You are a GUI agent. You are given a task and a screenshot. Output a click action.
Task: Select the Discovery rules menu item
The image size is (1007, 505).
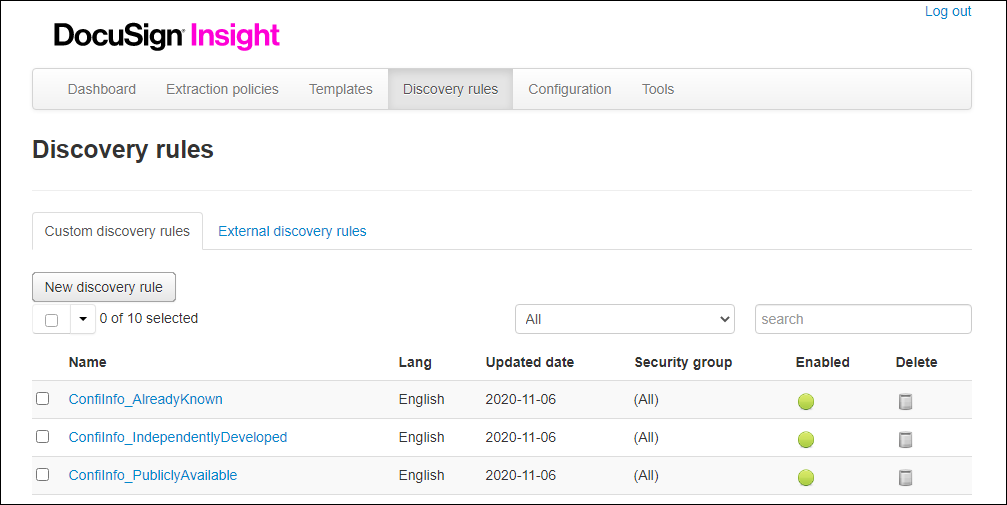(x=450, y=89)
